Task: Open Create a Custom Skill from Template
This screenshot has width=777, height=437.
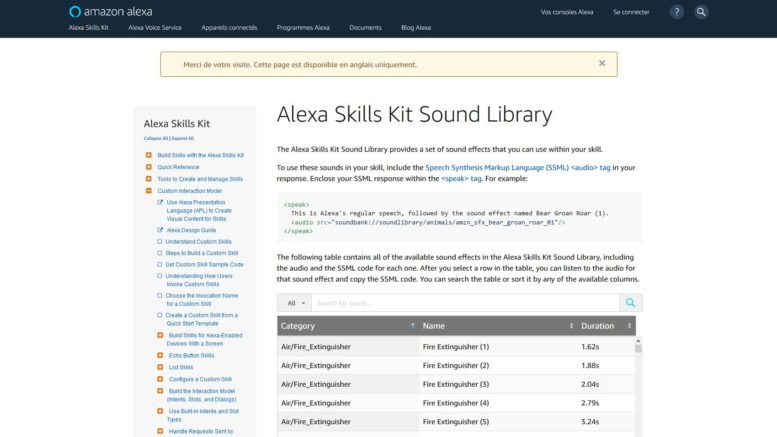Action: click(x=202, y=319)
